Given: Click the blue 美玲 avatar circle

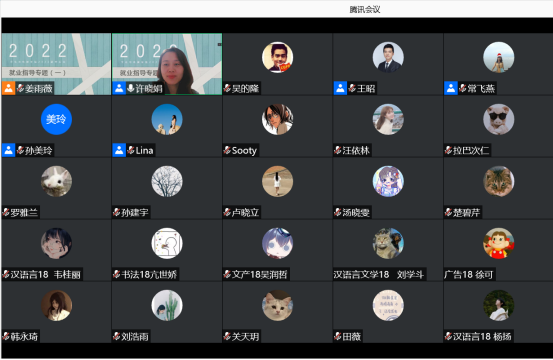Looking at the screenshot, I should (x=56, y=119).
